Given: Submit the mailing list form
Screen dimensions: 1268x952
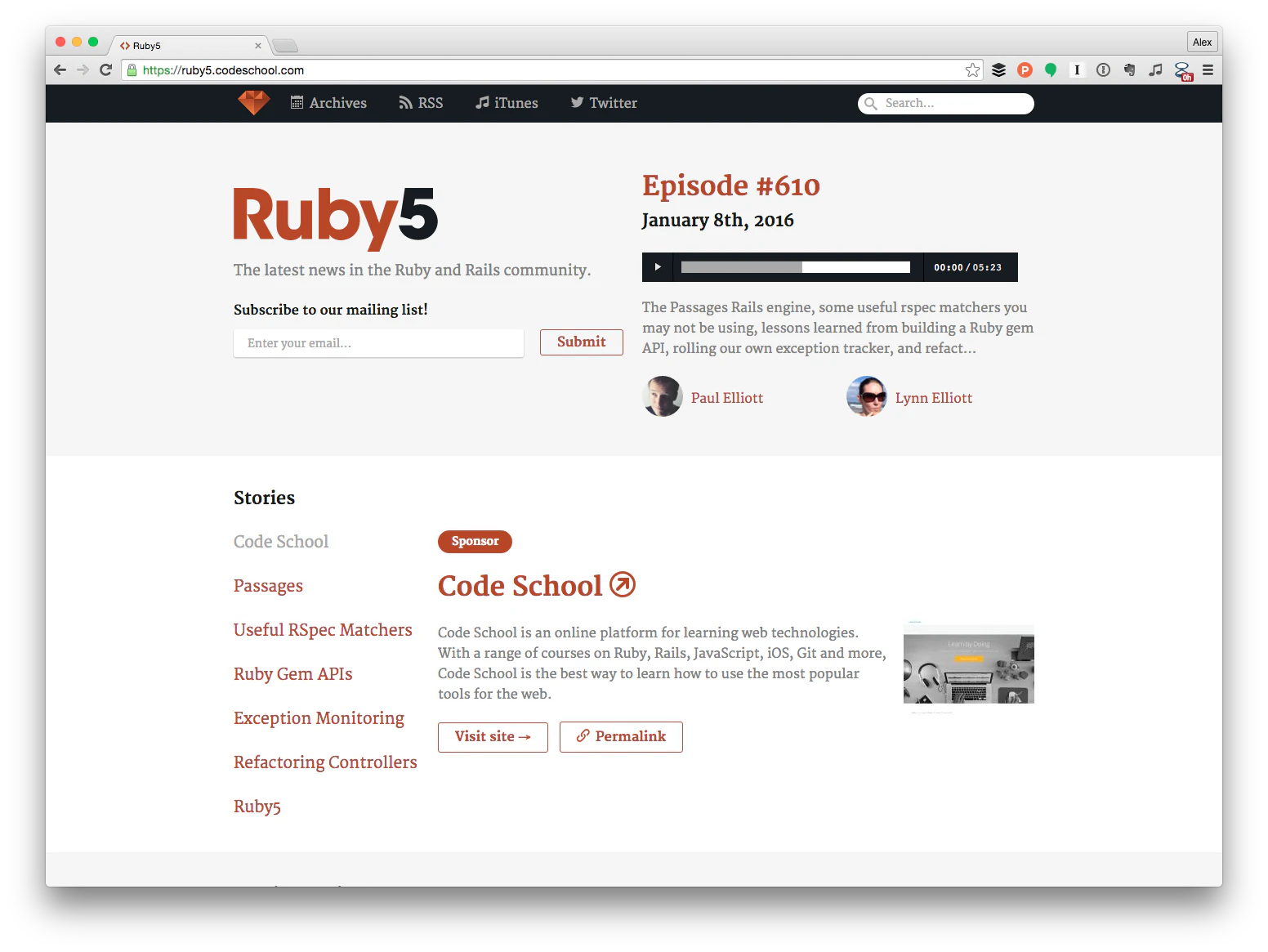Looking at the screenshot, I should pos(582,342).
